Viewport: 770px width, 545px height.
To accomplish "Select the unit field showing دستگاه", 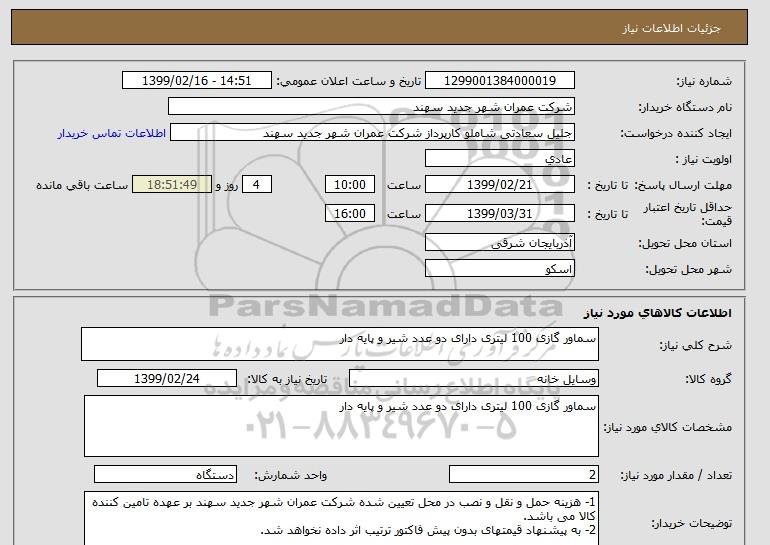I will pyautogui.click(x=165, y=475).
